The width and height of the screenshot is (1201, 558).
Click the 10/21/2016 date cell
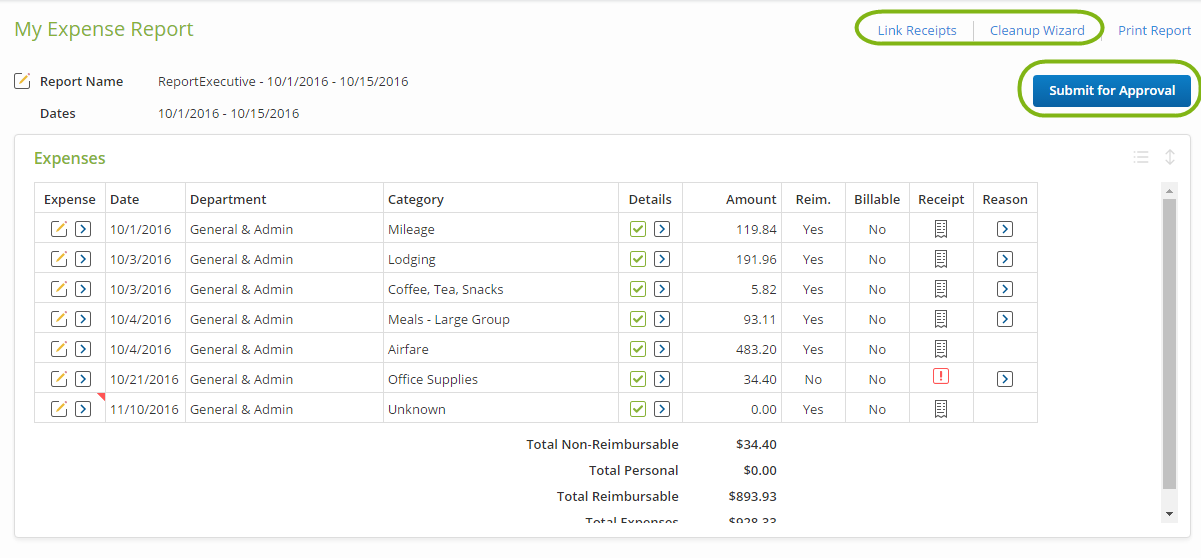(144, 379)
